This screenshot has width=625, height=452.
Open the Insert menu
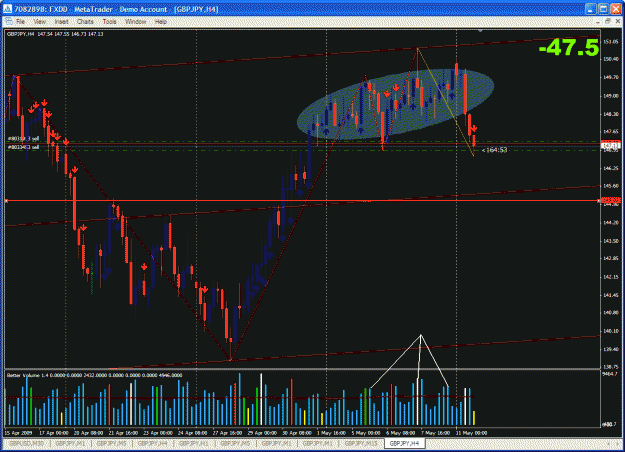pyautogui.click(x=61, y=22)
